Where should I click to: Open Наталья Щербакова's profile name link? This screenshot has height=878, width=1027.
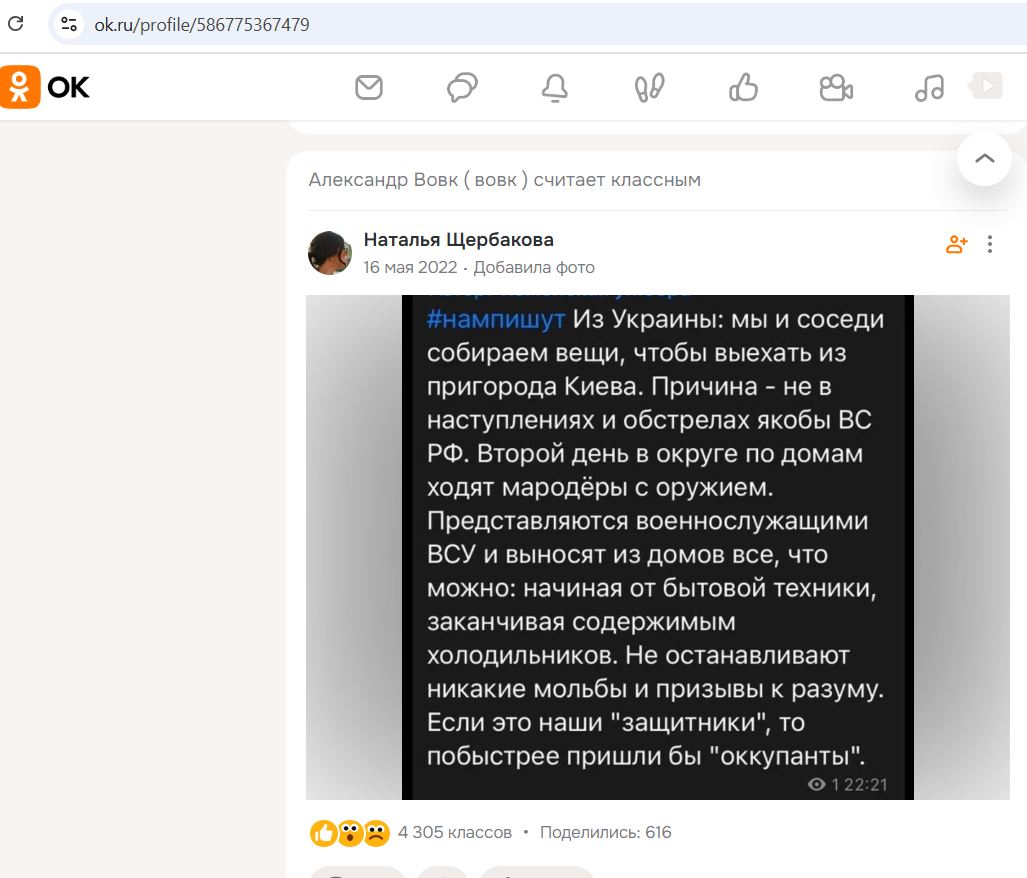(458, 240)
